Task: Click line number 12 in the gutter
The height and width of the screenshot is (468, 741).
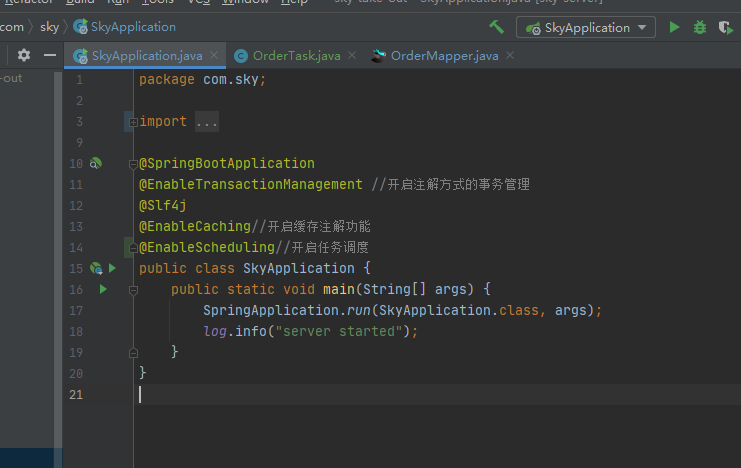Action: pyautogui.click(x=76, y=206)
